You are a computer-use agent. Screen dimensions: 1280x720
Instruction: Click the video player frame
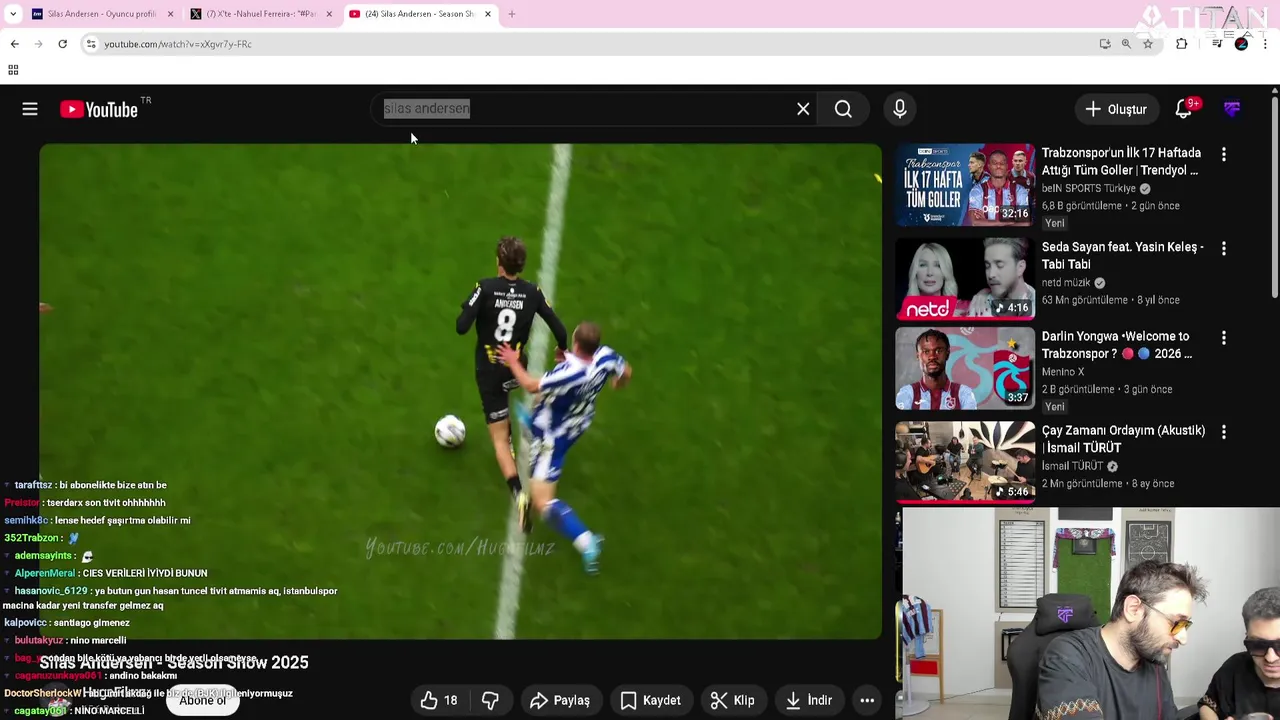pyautogui.click(x=460, y=391)
